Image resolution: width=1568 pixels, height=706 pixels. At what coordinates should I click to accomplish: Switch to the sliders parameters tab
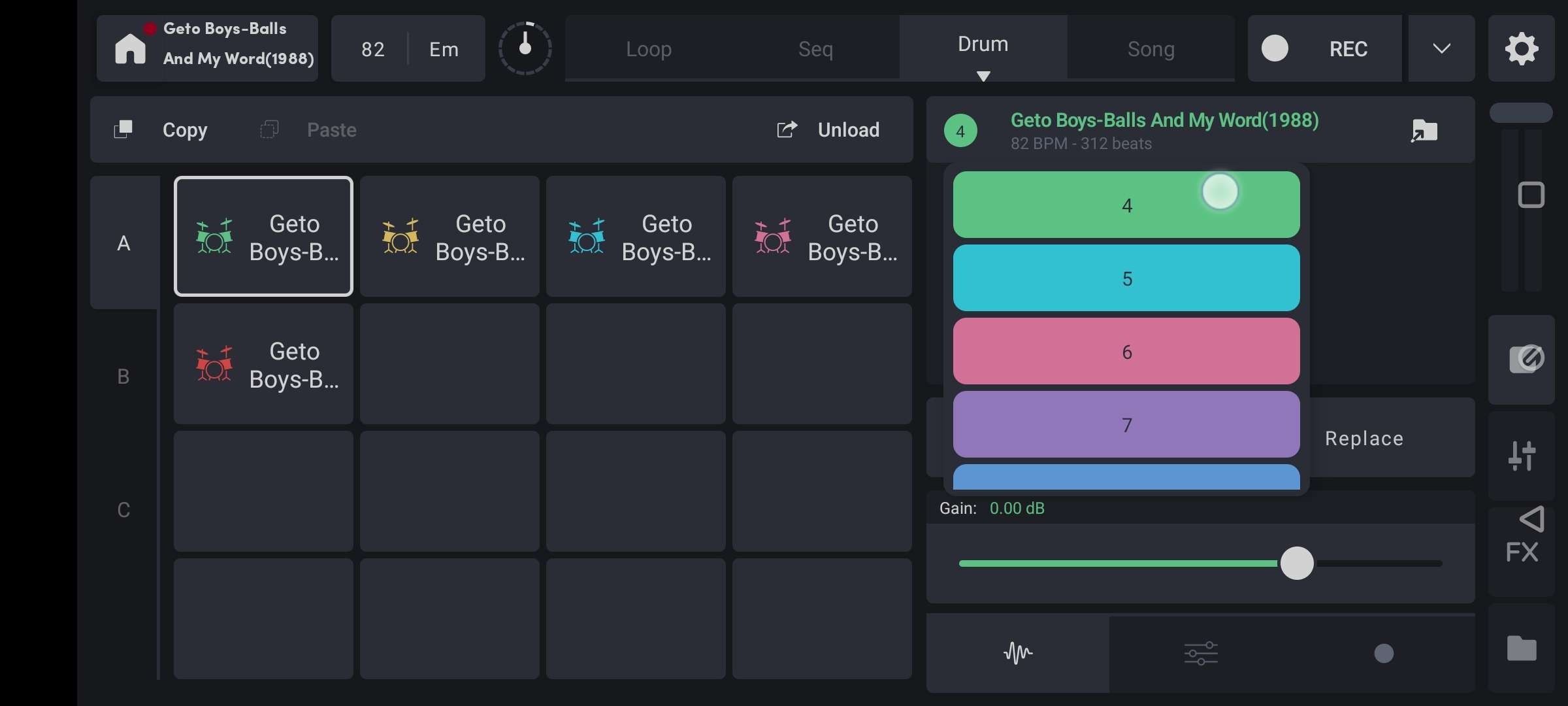[1201, 653]
